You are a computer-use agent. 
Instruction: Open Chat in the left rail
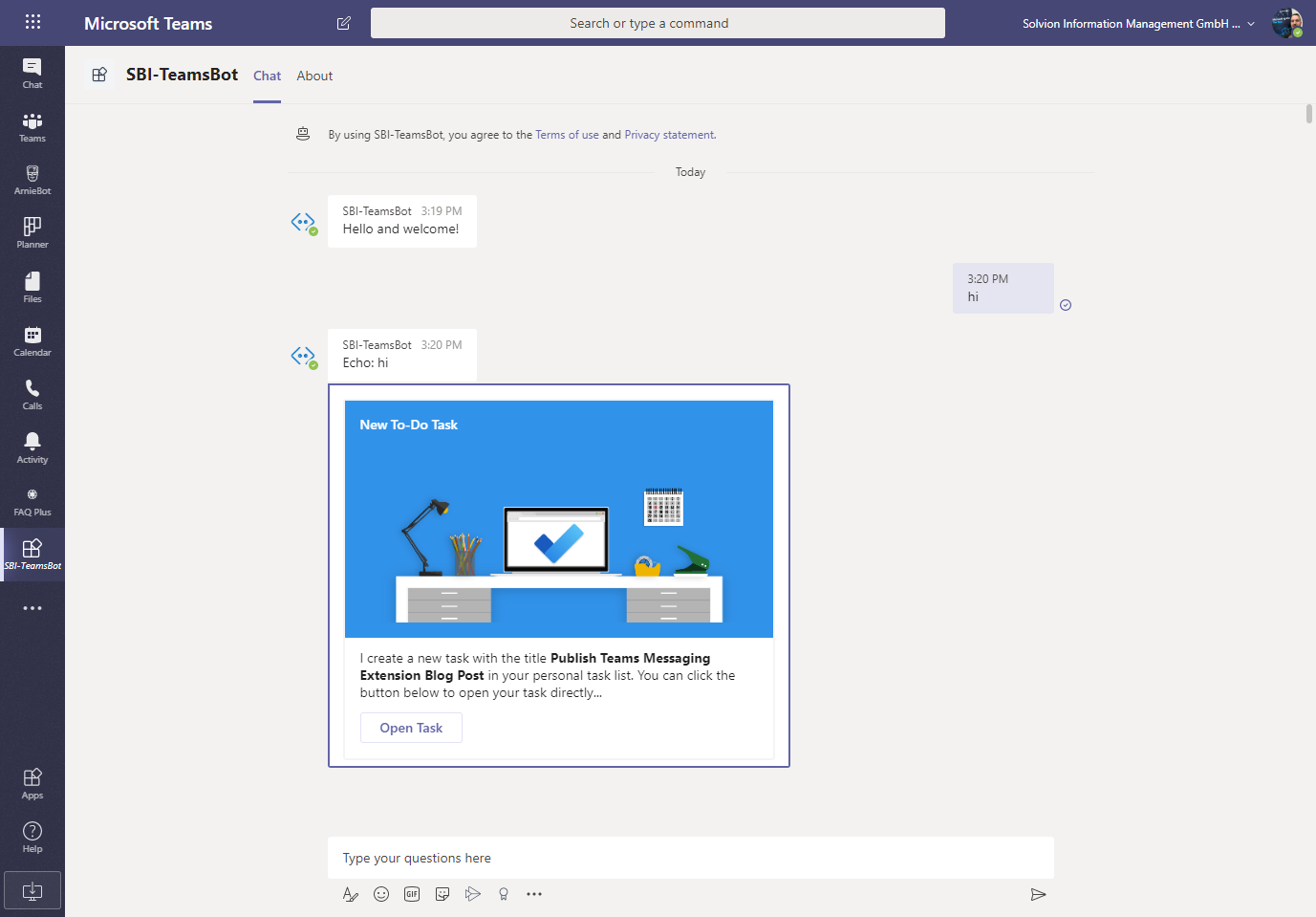pos(32,73)
